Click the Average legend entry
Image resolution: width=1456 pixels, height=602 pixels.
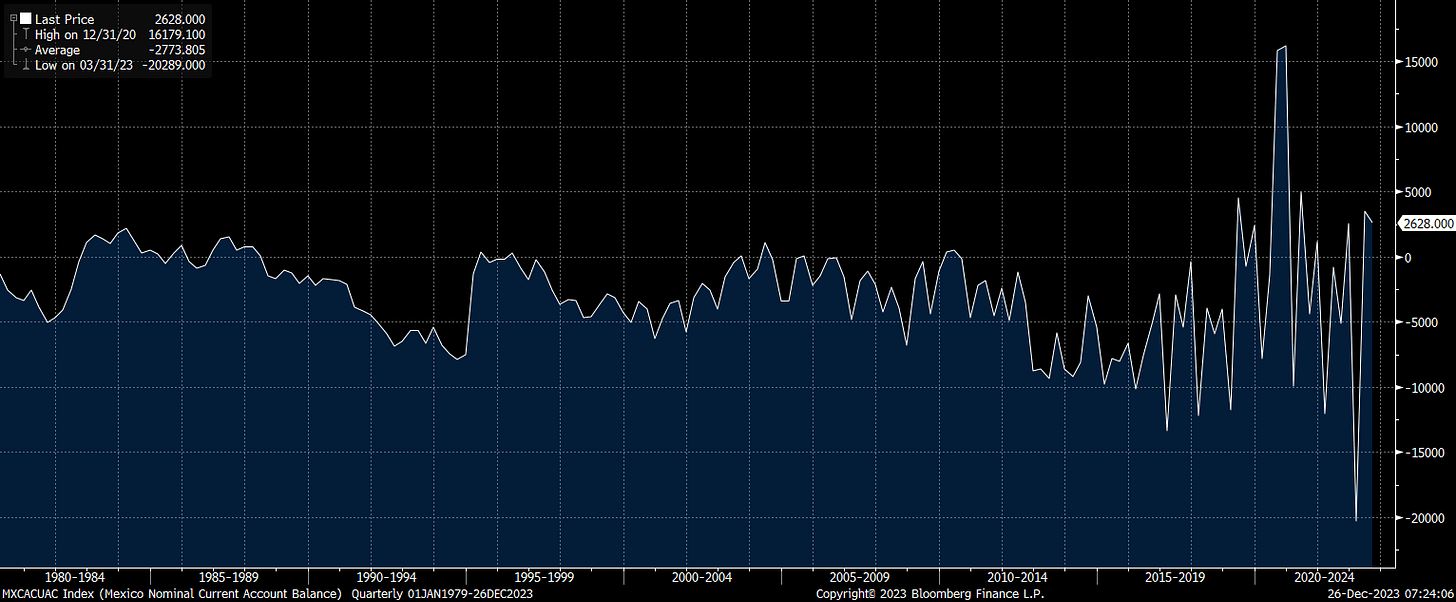tap(58, 50)
